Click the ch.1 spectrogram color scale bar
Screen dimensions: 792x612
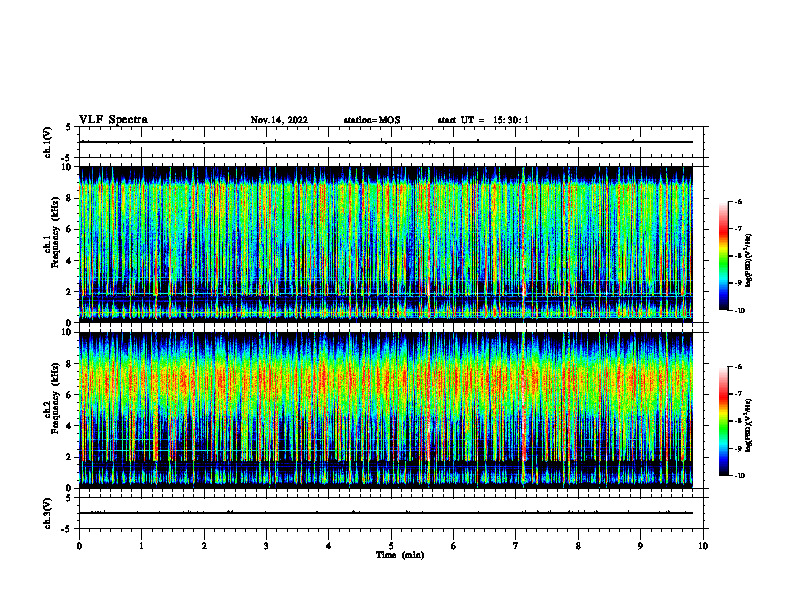pos(723,256)
